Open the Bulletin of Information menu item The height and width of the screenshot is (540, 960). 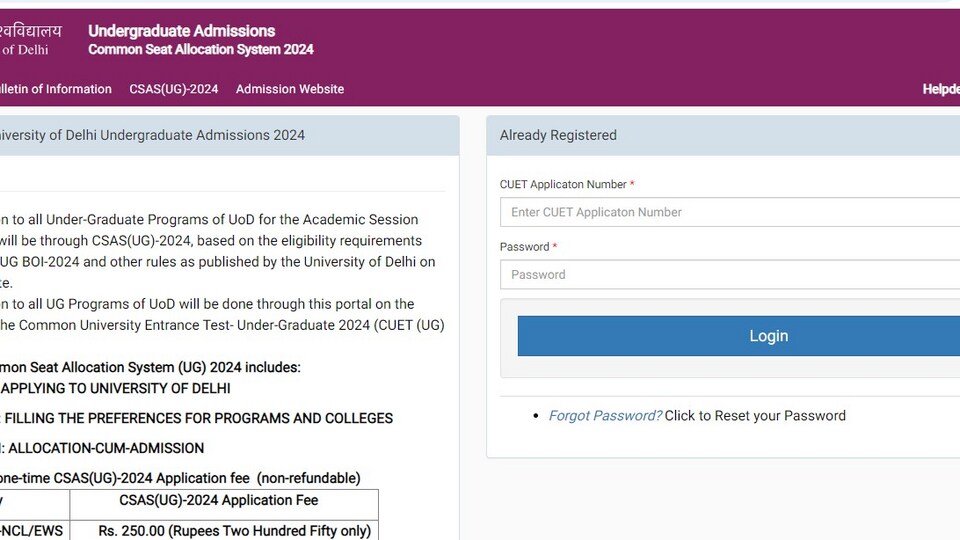56,89
